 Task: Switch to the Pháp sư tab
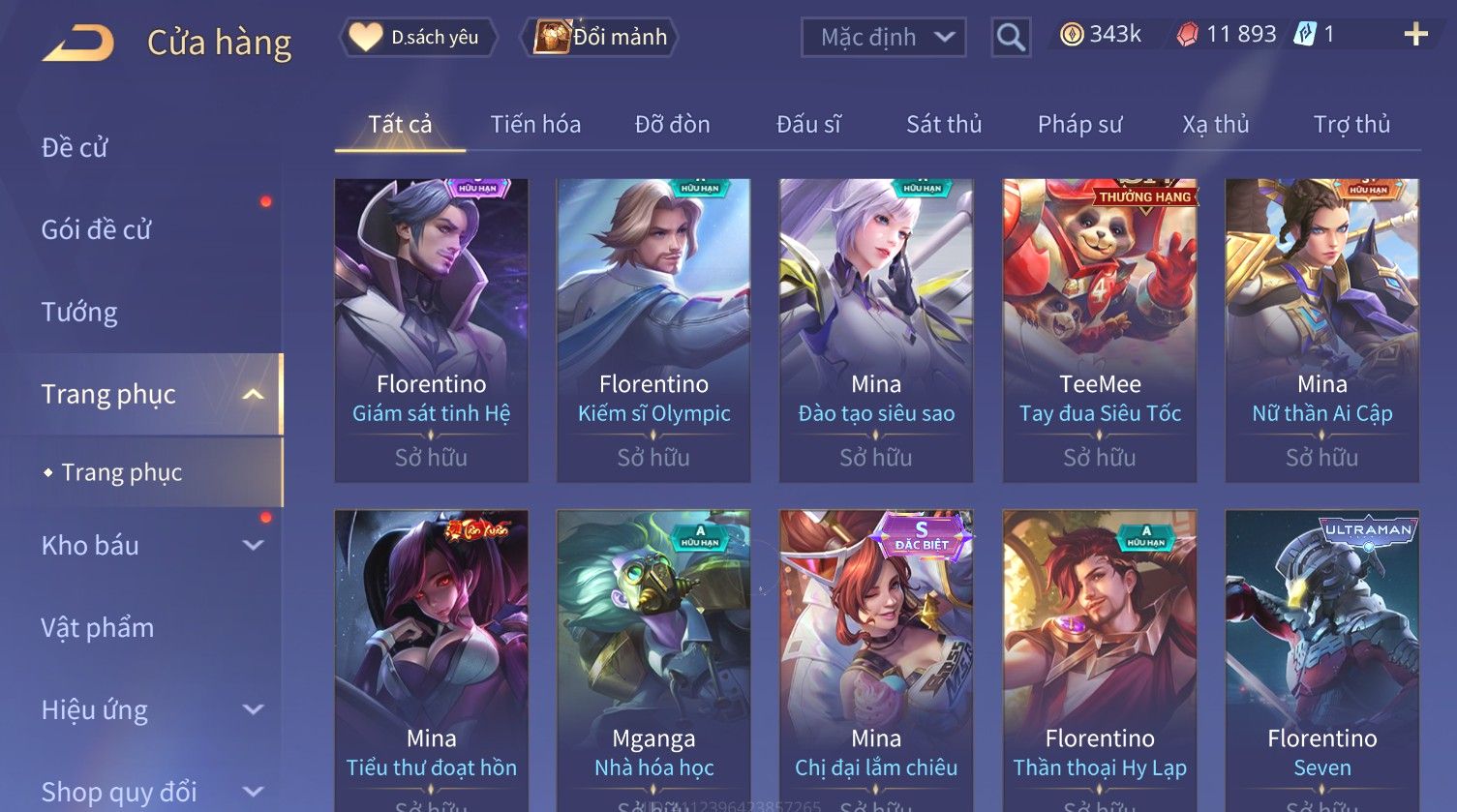tap(1079, 124)
